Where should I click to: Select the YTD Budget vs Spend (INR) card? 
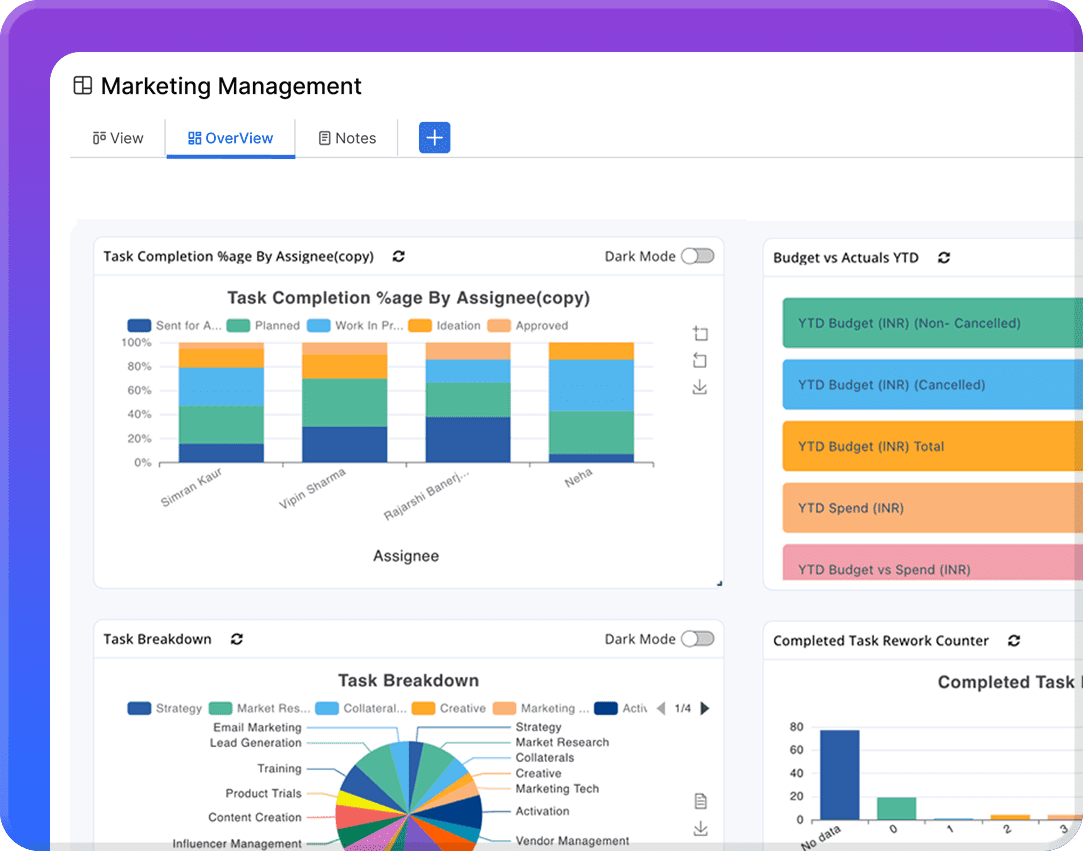click(x=932, y=562)
